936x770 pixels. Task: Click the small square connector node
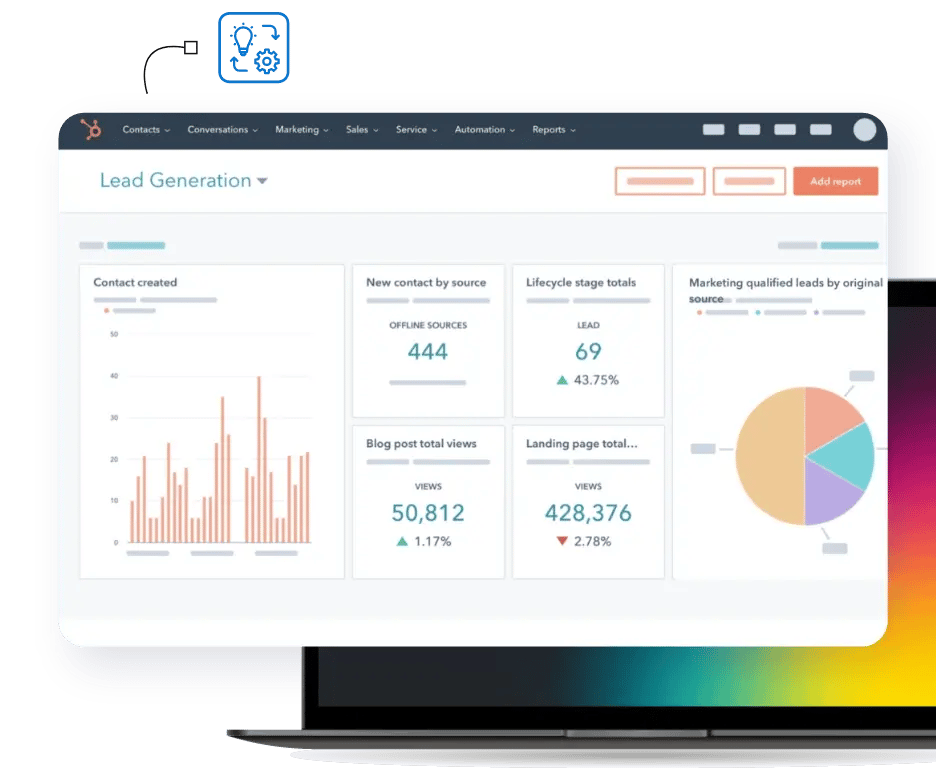click(191, 47)
